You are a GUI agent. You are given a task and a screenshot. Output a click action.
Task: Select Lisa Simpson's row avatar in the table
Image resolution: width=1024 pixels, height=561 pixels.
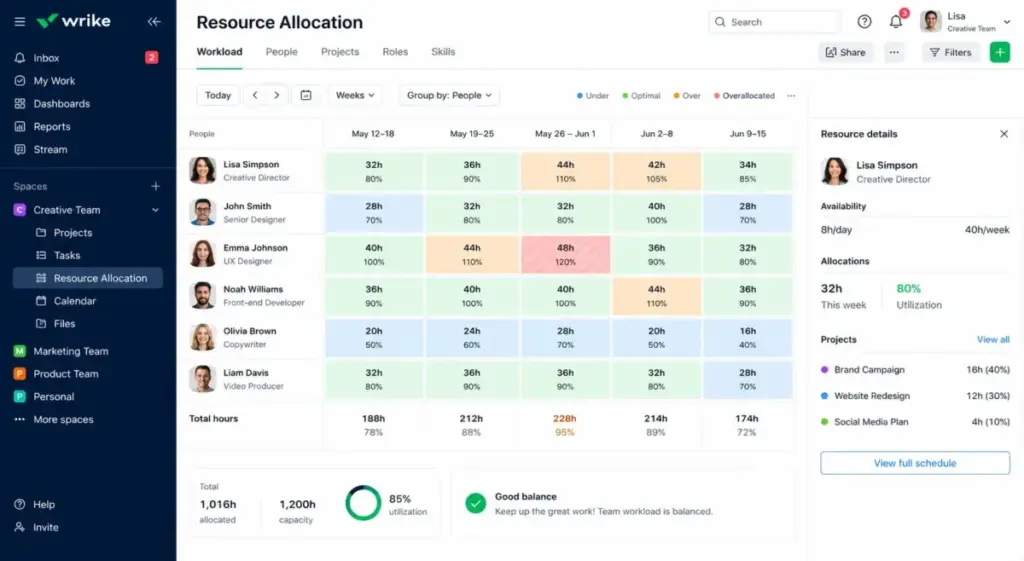click(202, 170)
